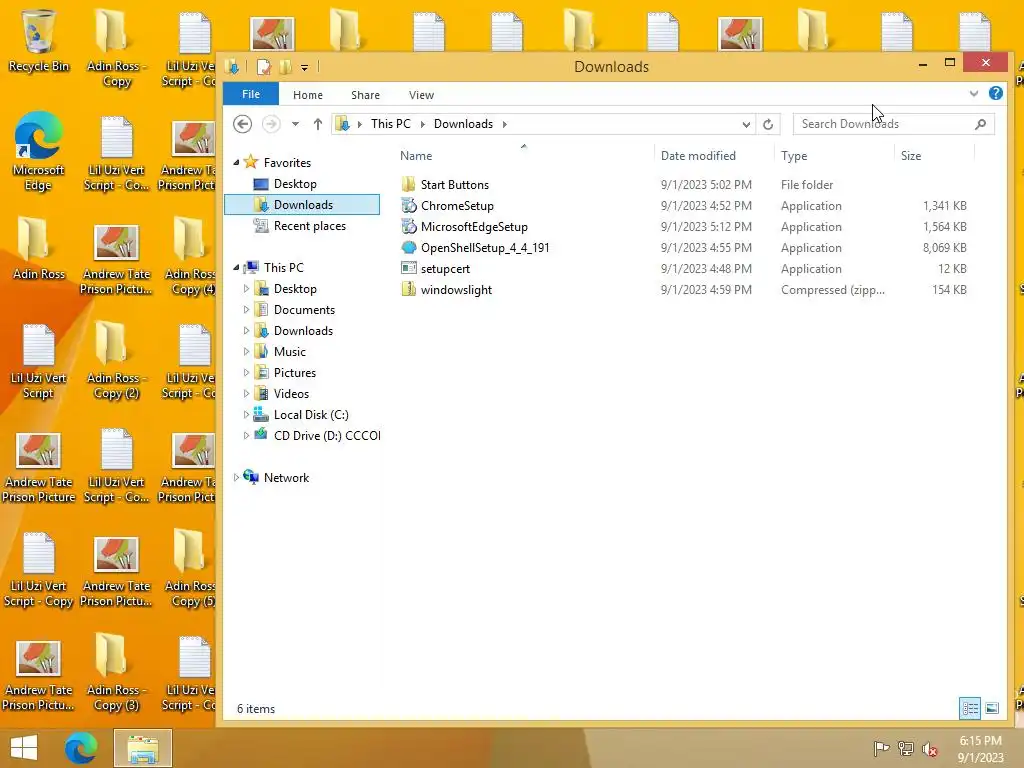This screenshot has width=1024, height=768.
Task: Expand the Music tree node
Action: [x=246, y=351]
